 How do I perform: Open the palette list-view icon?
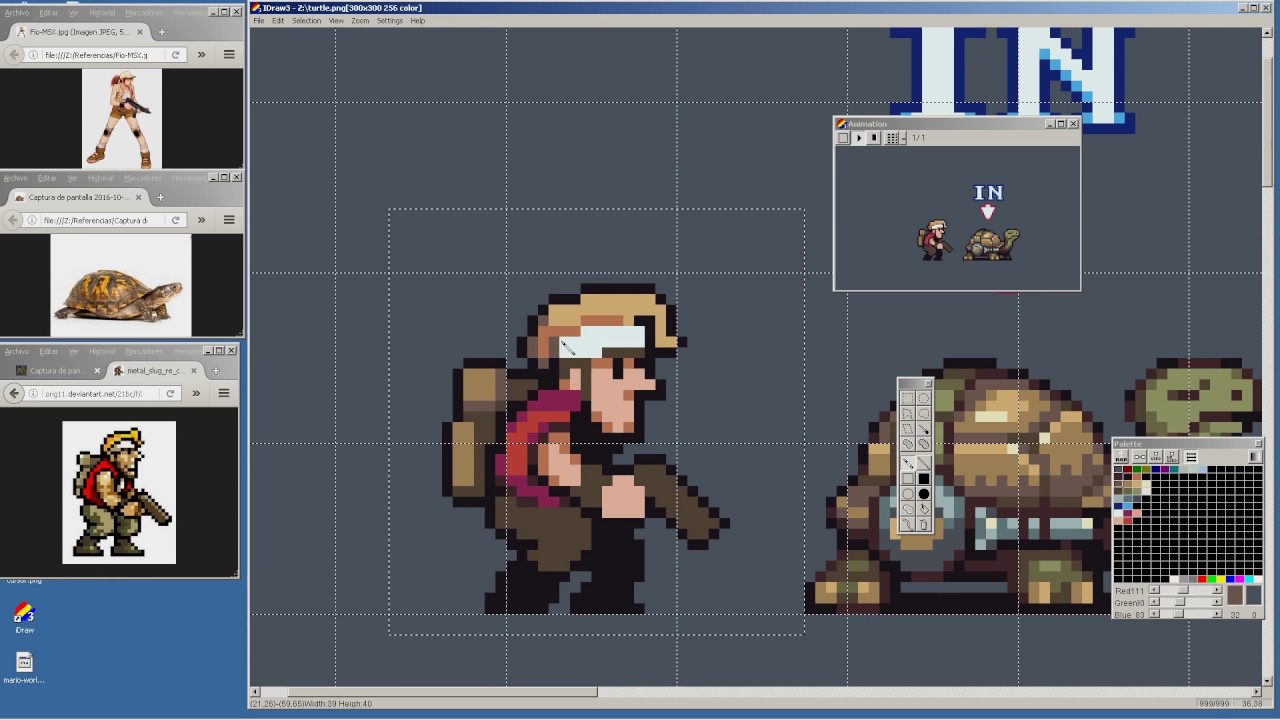pos(1190,457)
